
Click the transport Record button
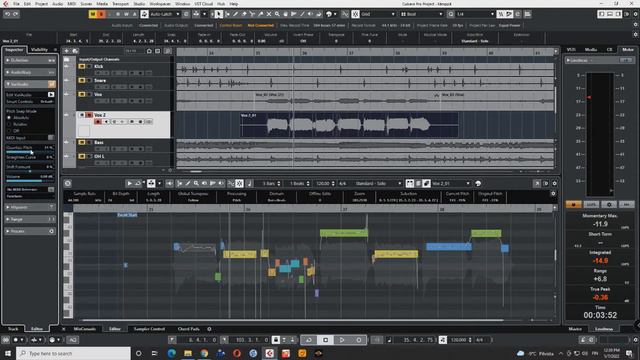(x=359, y=340)
